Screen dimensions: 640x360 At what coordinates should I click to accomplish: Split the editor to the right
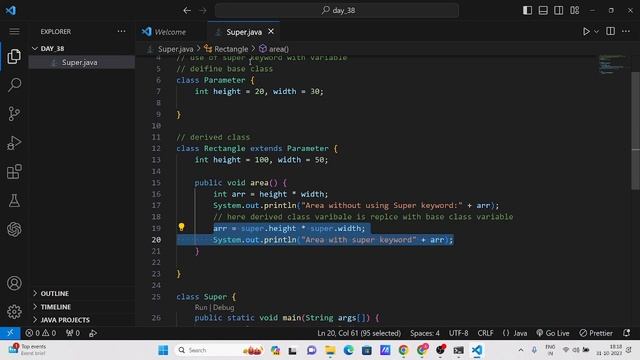pyautogui.click(x=611, y=31)
